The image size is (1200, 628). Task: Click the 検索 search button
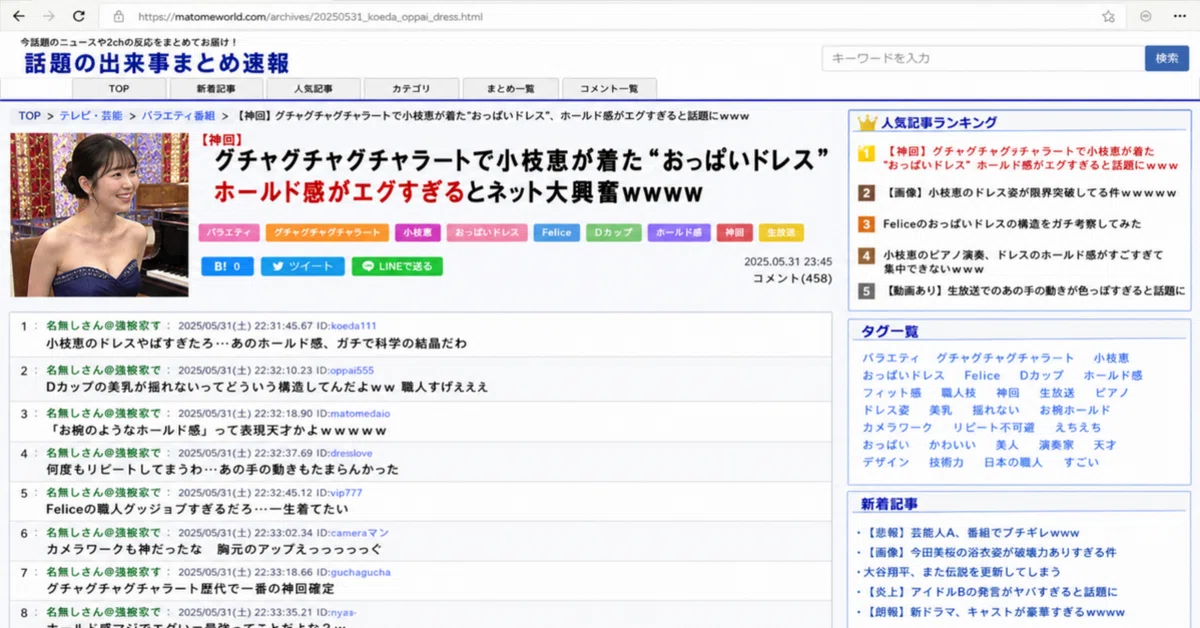pyautogui.click(x=1167, y=58)
